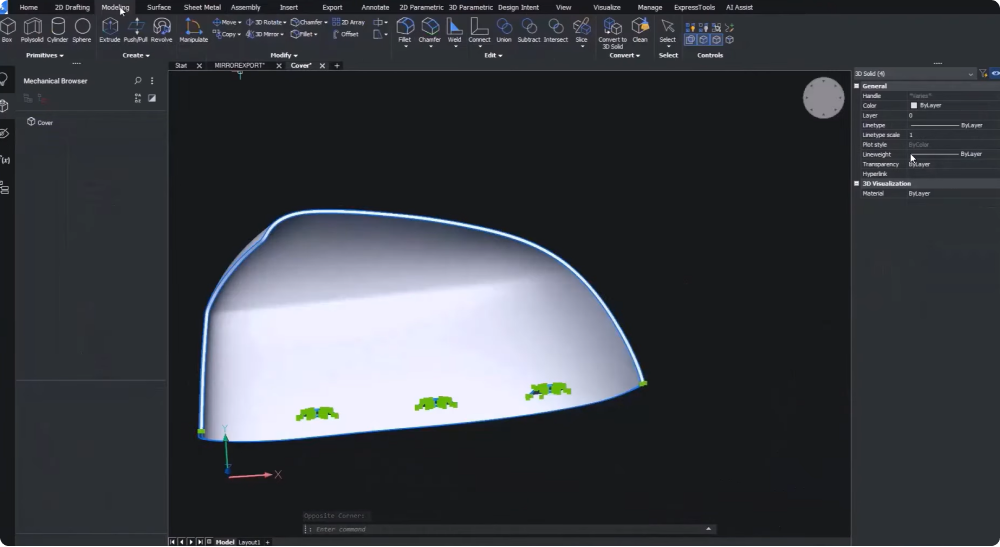Select the Connect tool
The image size is (1000, 547).
(479, 31)
